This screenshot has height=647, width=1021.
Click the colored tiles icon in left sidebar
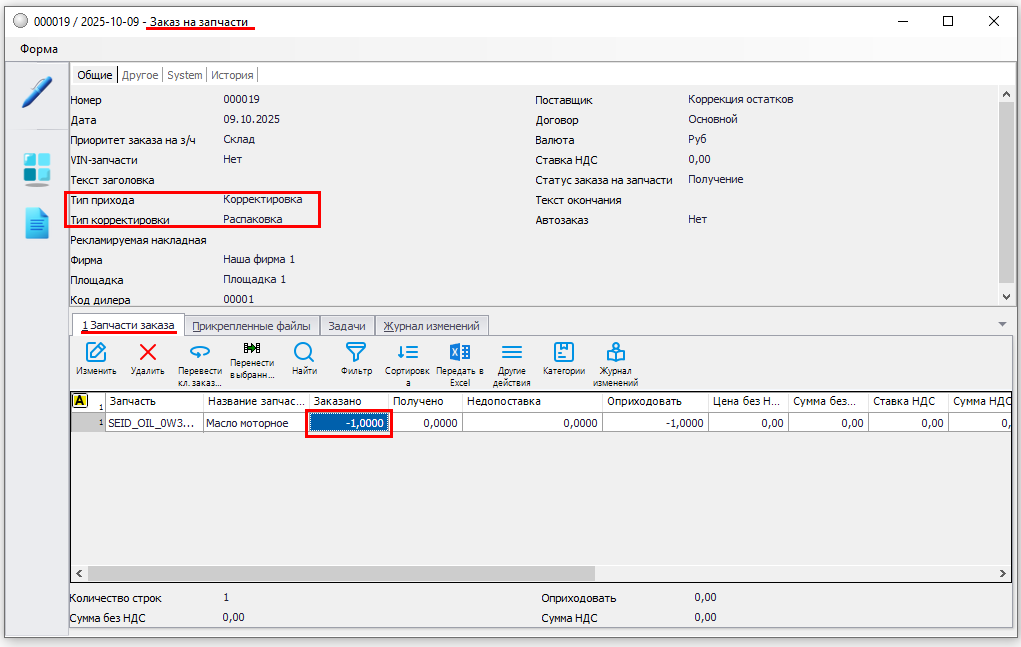36,169
